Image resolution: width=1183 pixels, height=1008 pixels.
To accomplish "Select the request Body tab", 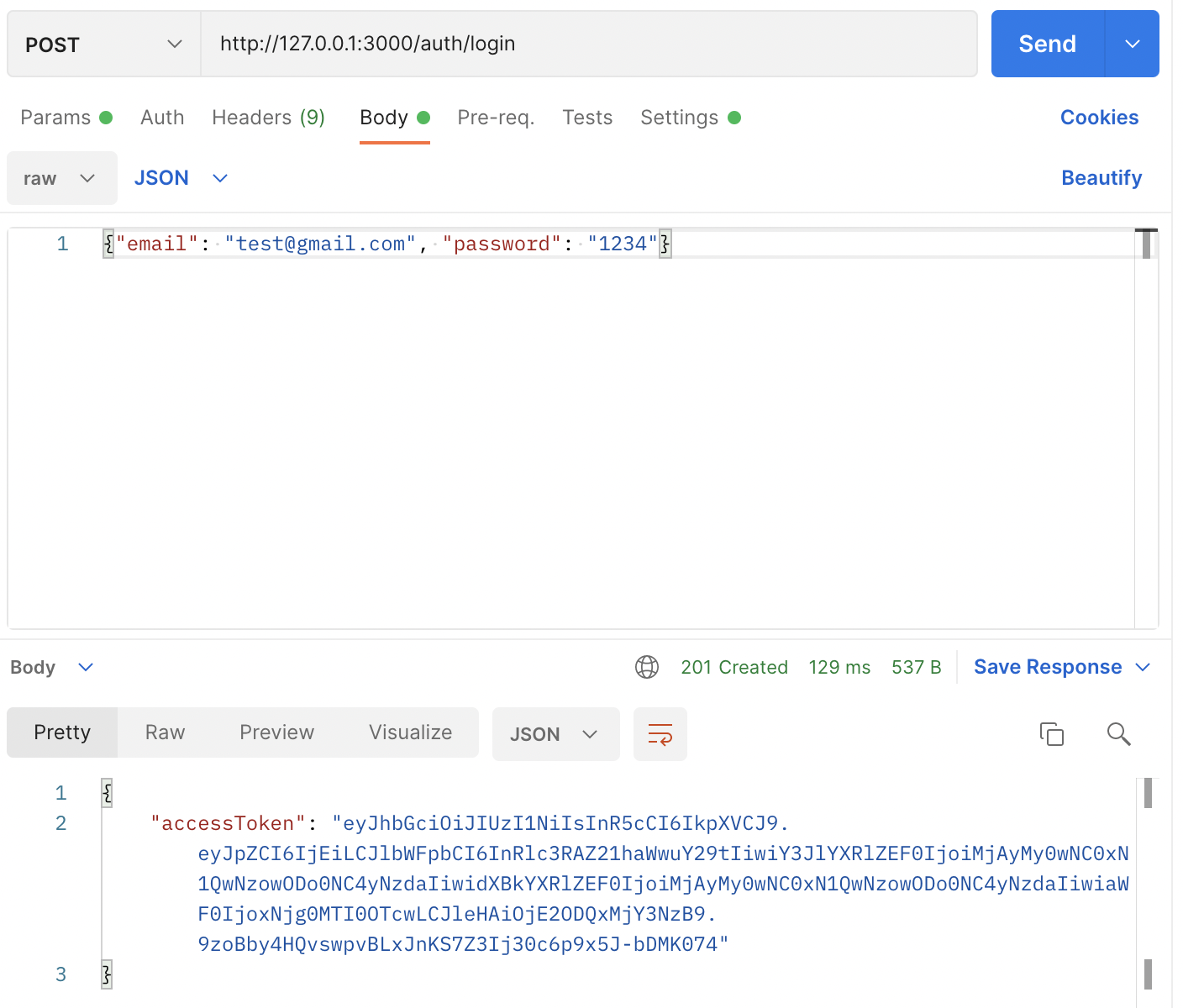I will [394, 118].
